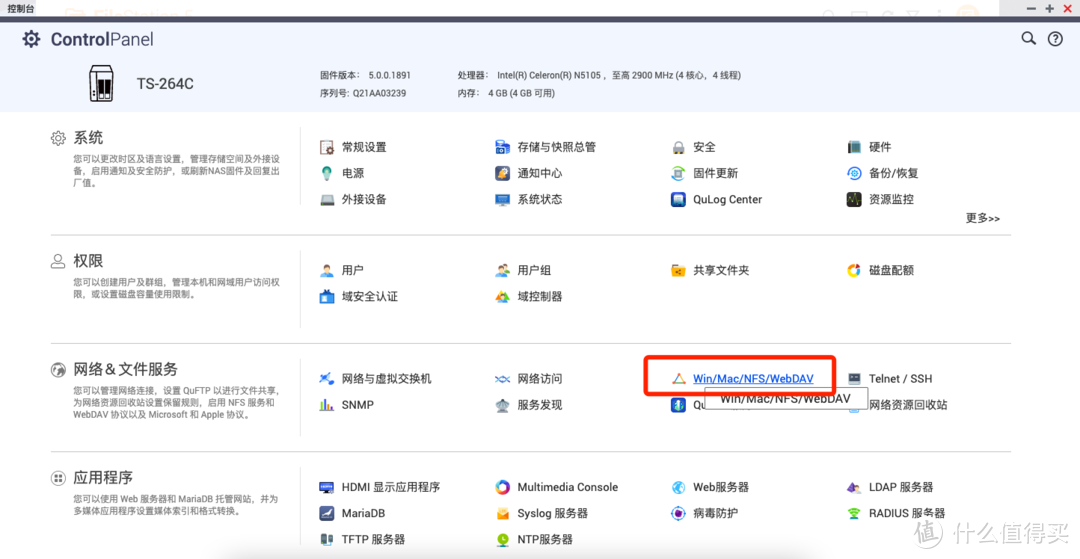This screenshot has width=1080, height=559.
Task: Click the Win/Mac/NFS/WebDAV link
Action: tap(753, 379)
